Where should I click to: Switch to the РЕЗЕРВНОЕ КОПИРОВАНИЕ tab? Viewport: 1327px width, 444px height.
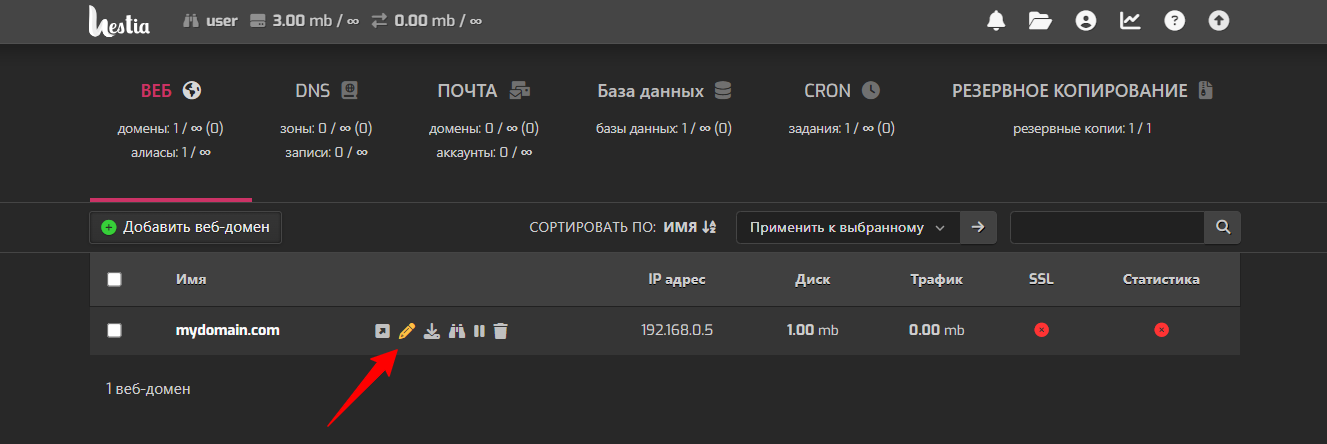[x=1083, y=91]
